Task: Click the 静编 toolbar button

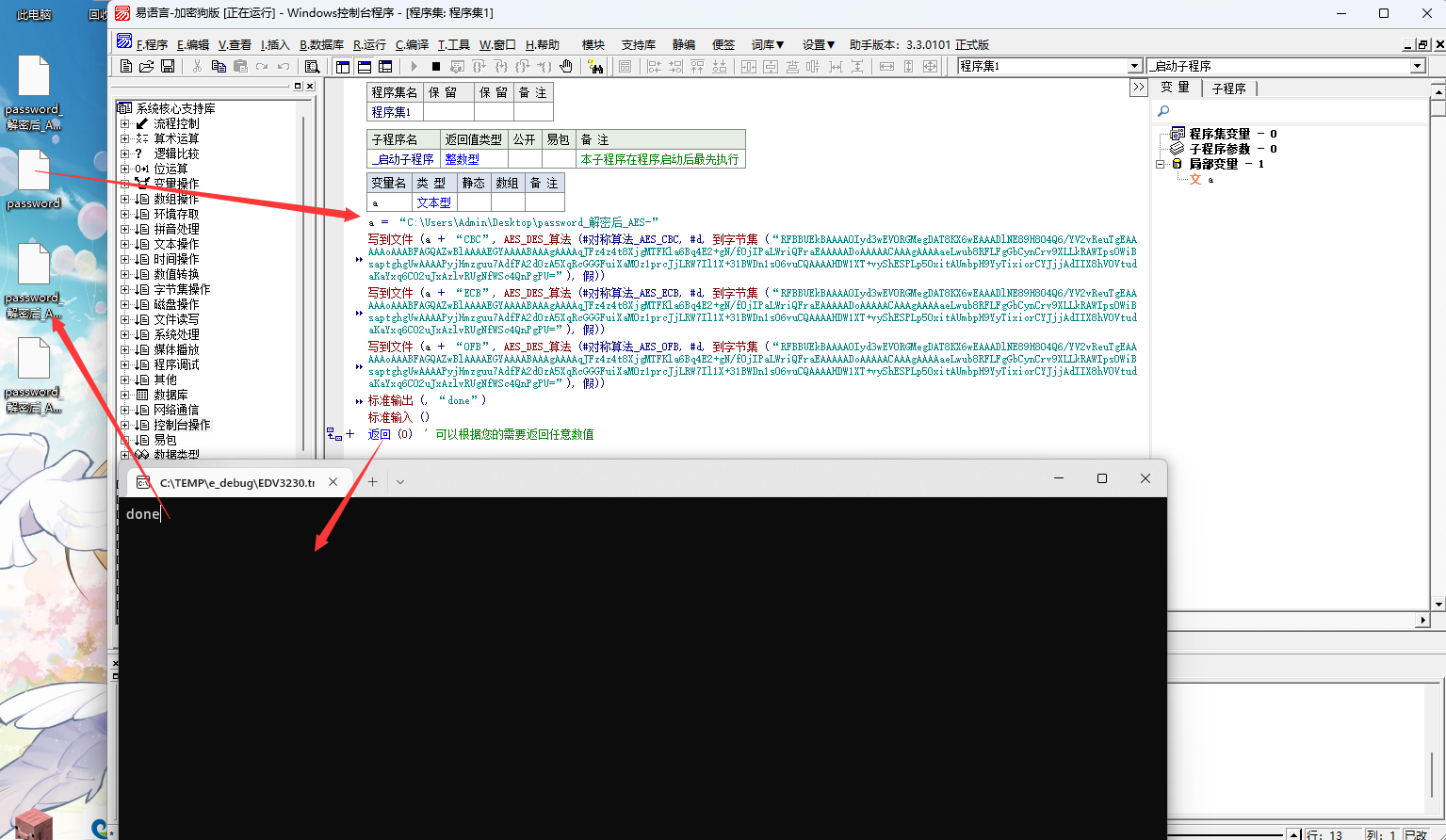Action: point(684,44)
